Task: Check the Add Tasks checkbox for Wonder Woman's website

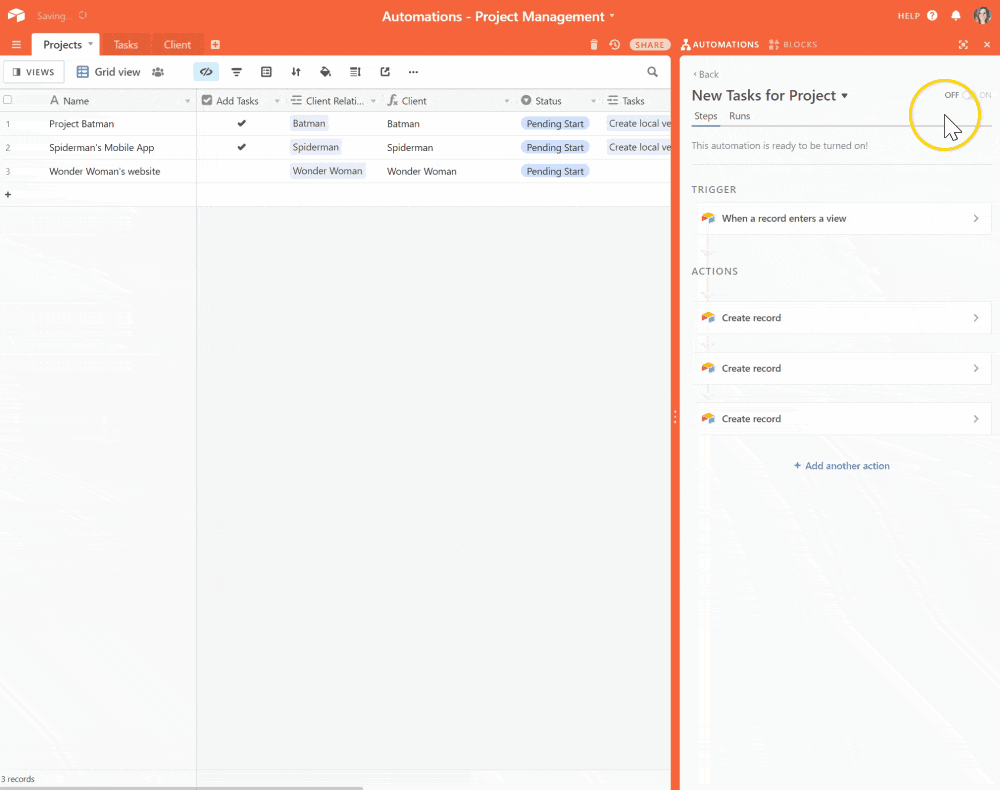Action: pyautogui.click(x=240, y=170)
